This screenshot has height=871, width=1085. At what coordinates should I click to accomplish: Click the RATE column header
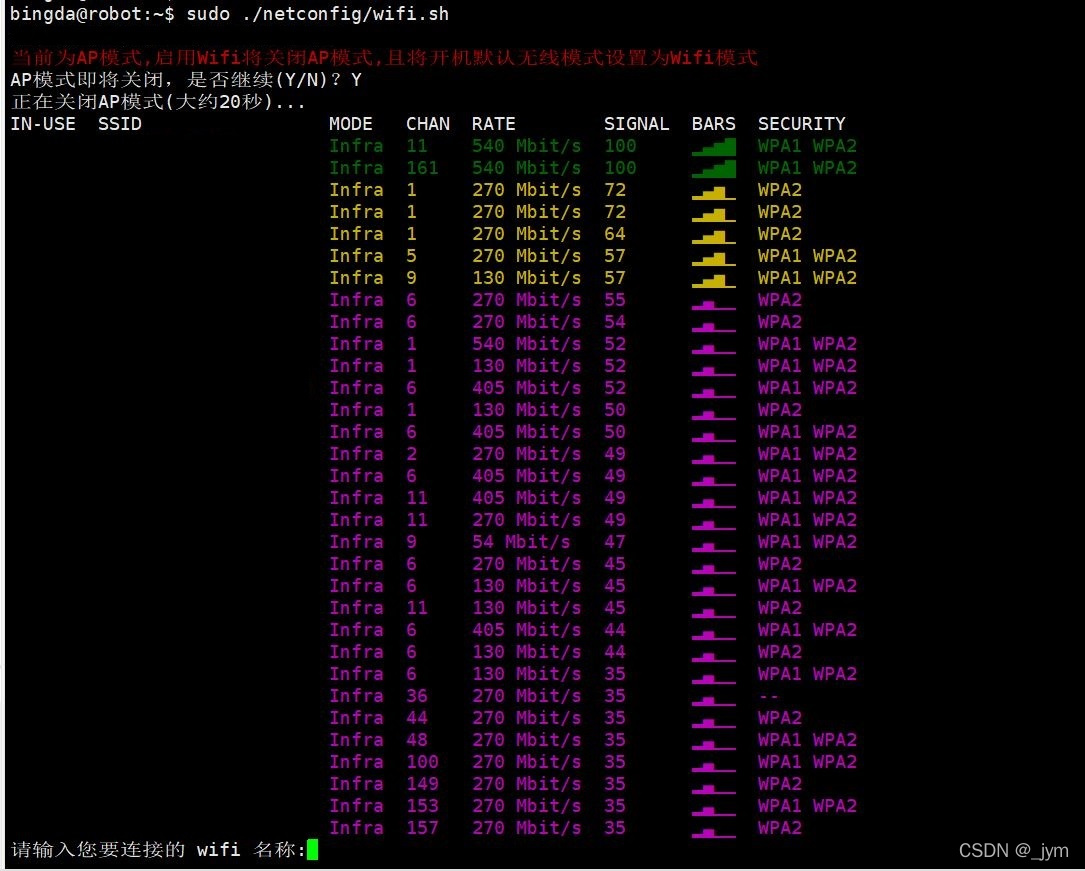[x=493, y=124]
